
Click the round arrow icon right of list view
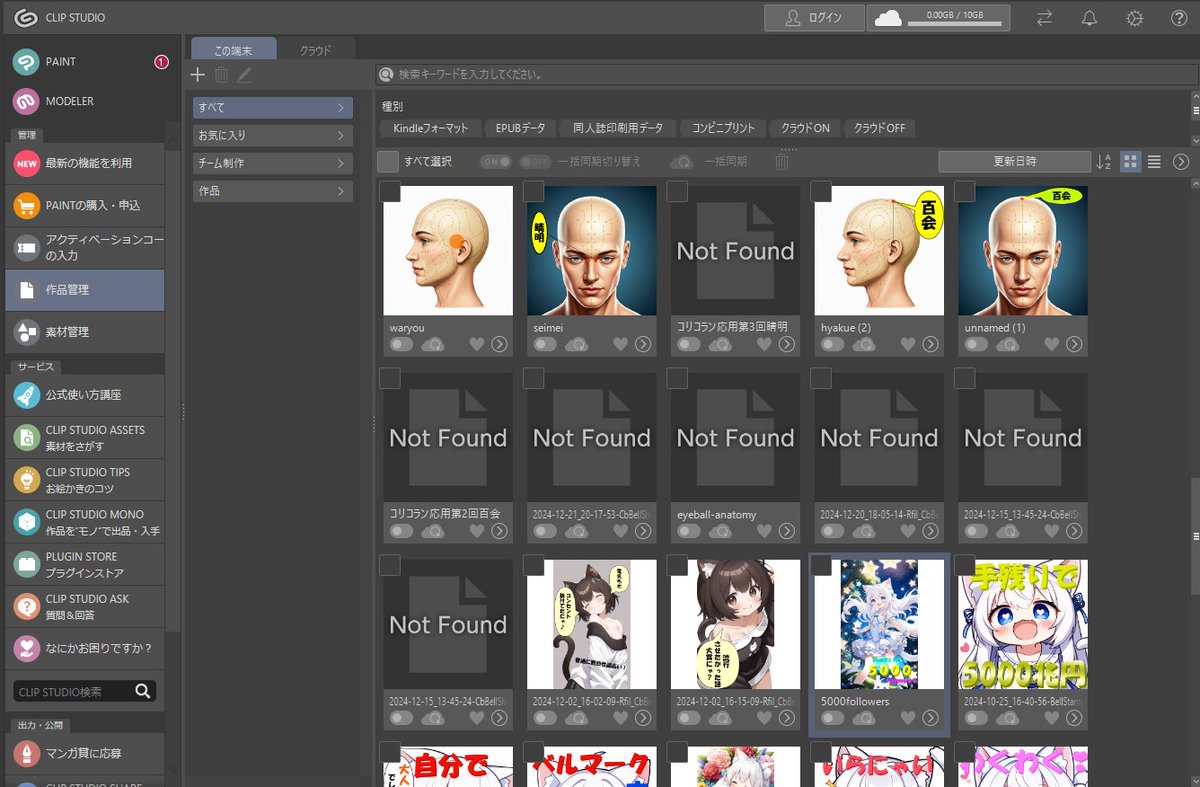click(1181, 162)
